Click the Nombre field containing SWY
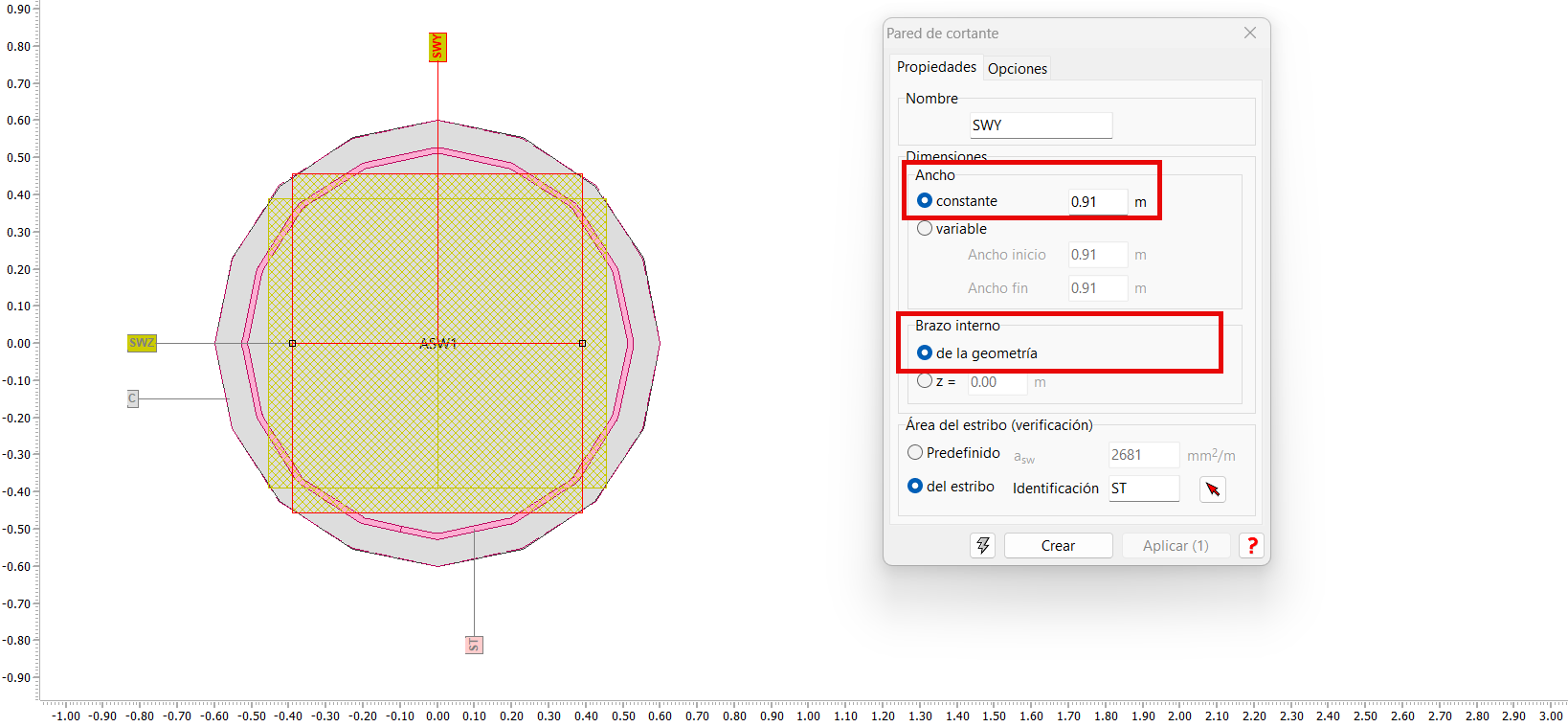Viewport: 1568px width, 727px height. (x=1040, y=125)
